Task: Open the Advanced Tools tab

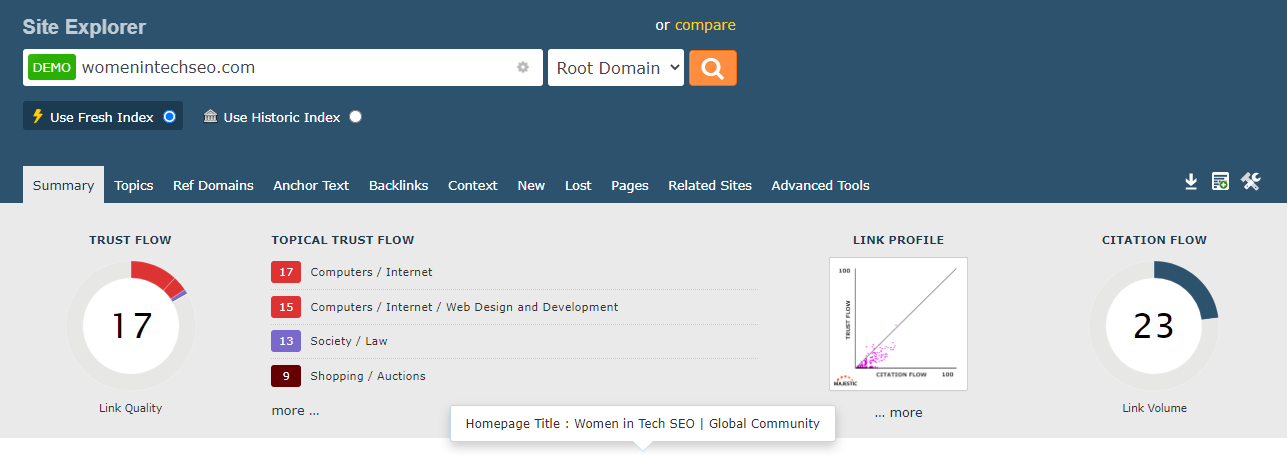Action: click(820, 185)
